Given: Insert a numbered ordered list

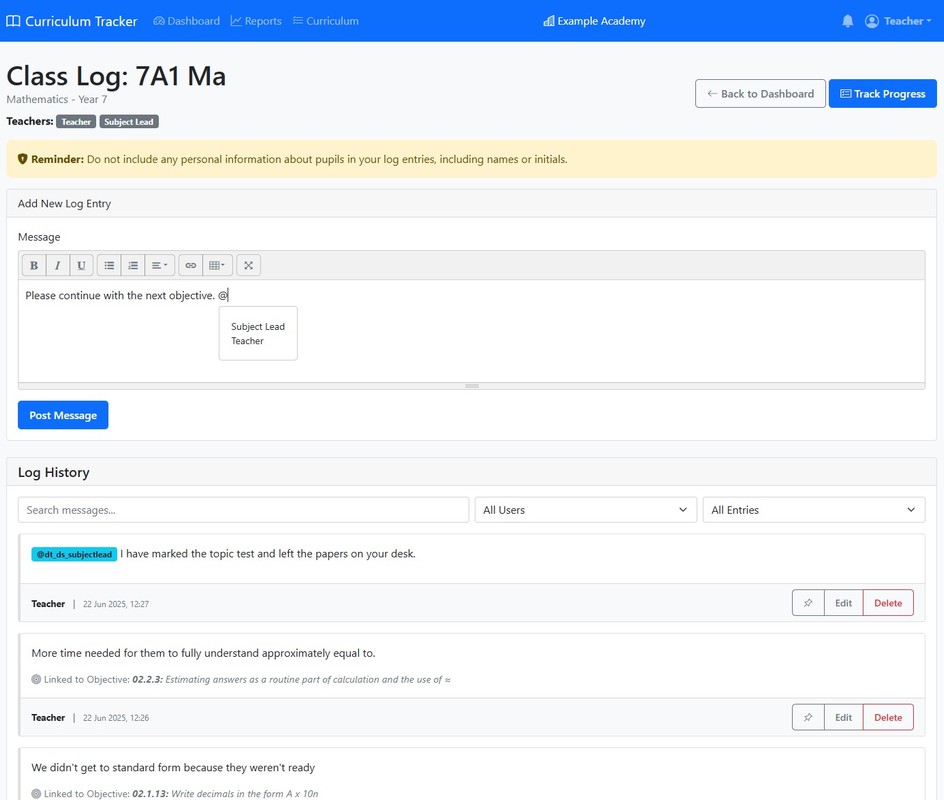Looking at the screenshot, I should pyautogui.click(x=133, y=265).
